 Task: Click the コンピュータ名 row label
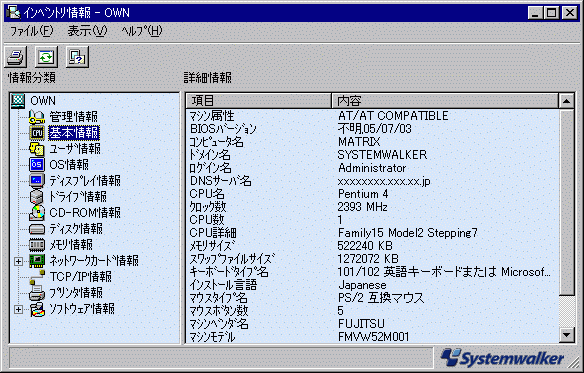pyautogui.click(x=216, y=142)
